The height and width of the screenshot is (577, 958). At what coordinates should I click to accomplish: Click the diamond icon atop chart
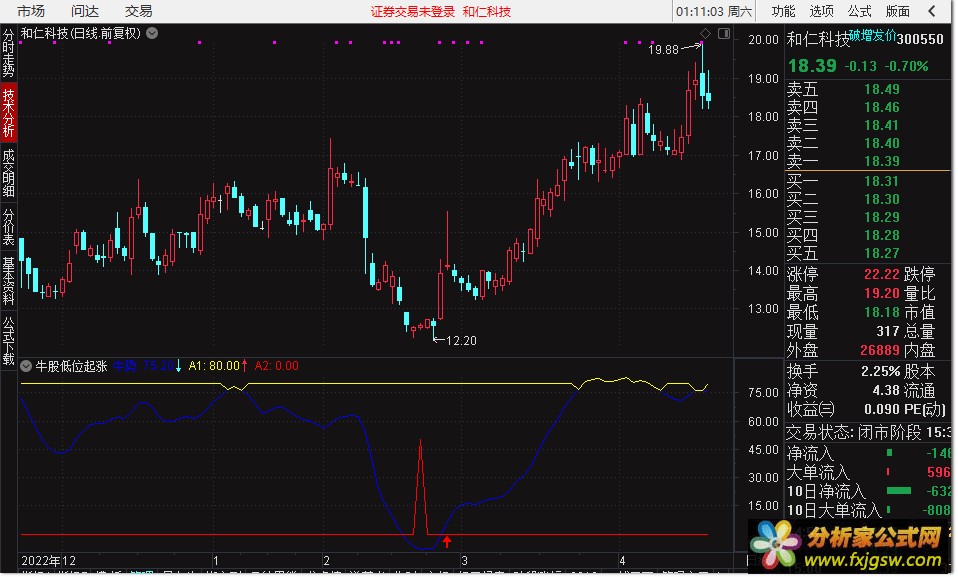pyautogui.click(x=705, y=33)
